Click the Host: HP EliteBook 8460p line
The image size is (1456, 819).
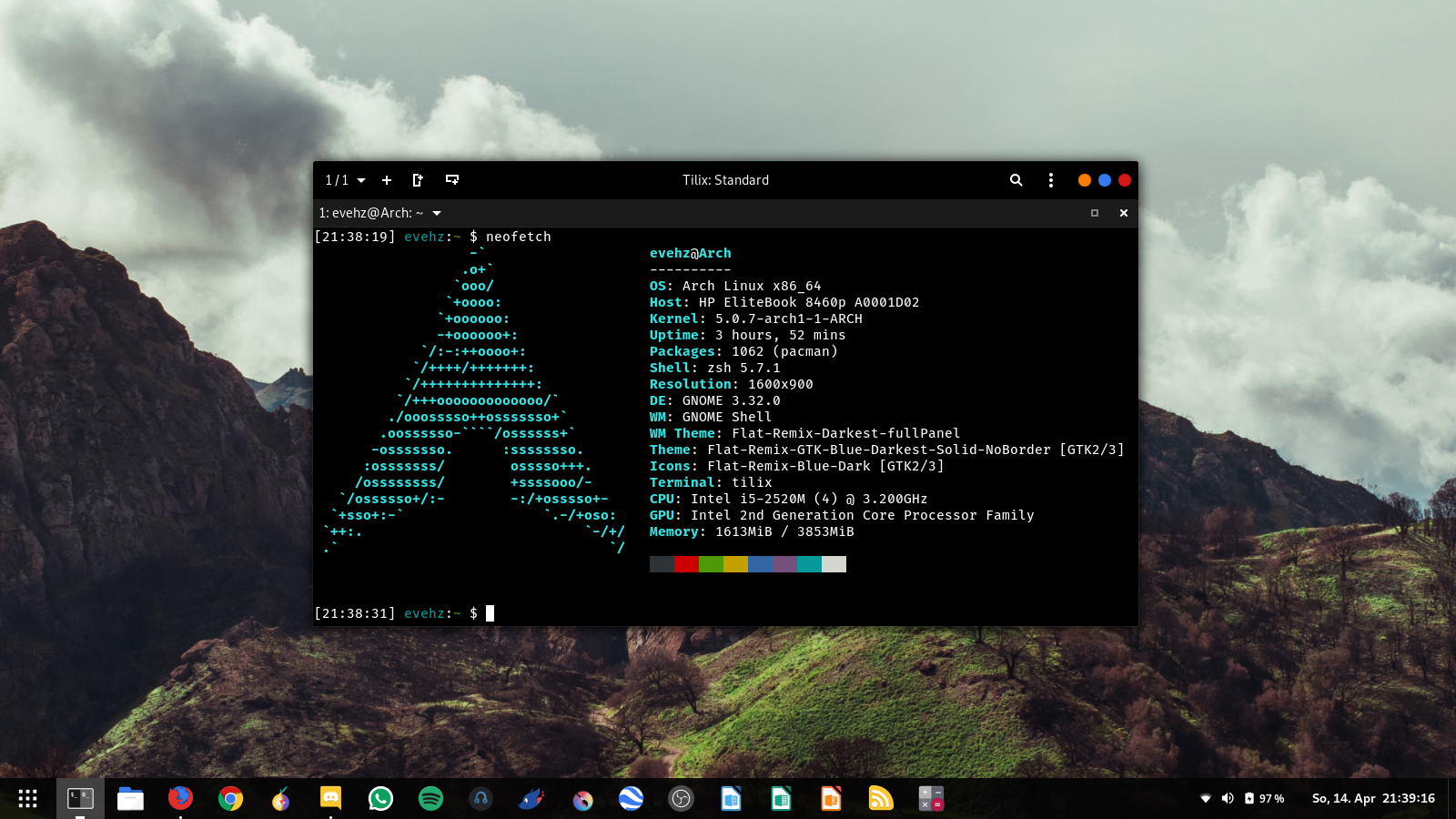(784, 302)
